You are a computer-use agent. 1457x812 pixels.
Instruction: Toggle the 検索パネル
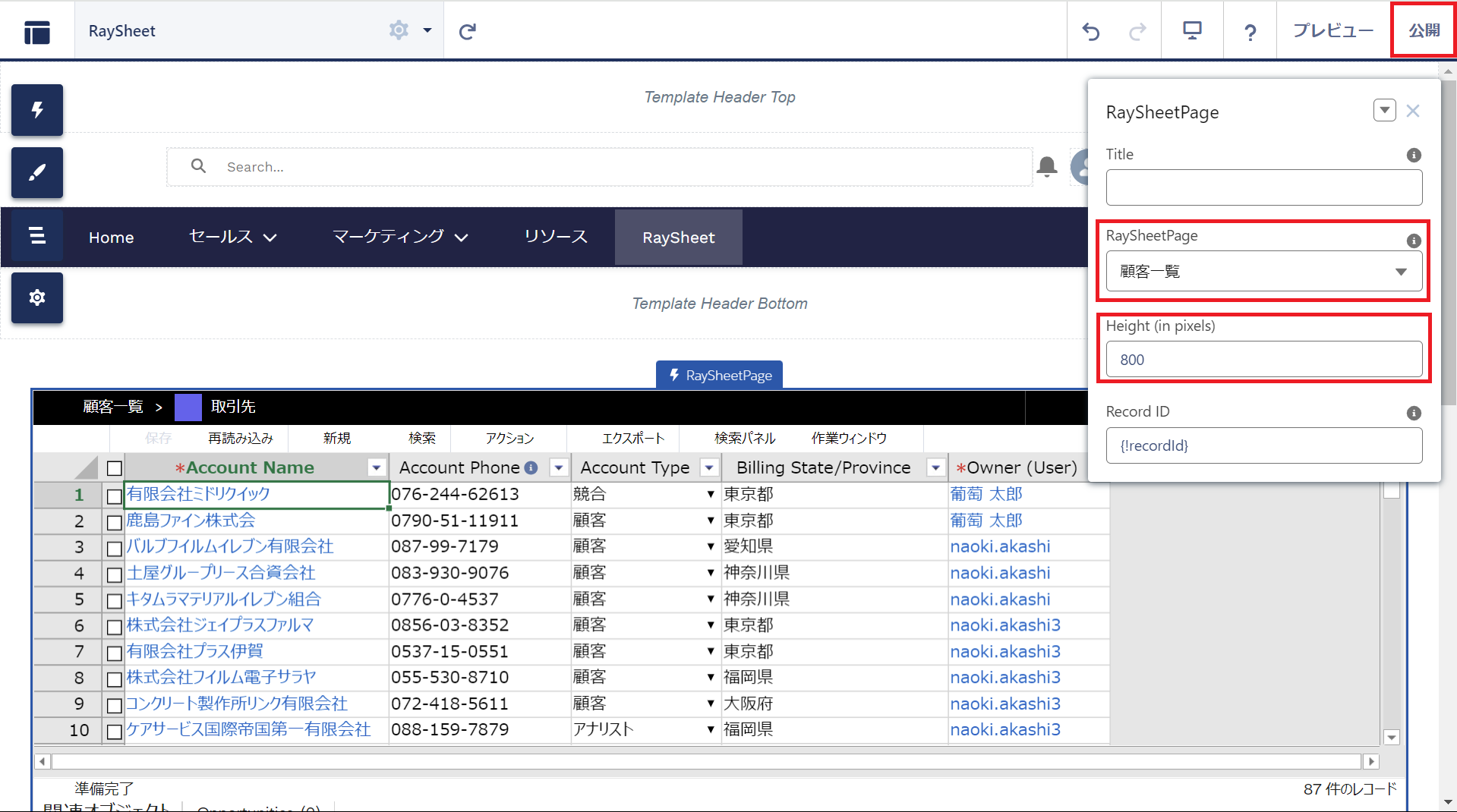[745, 438]
